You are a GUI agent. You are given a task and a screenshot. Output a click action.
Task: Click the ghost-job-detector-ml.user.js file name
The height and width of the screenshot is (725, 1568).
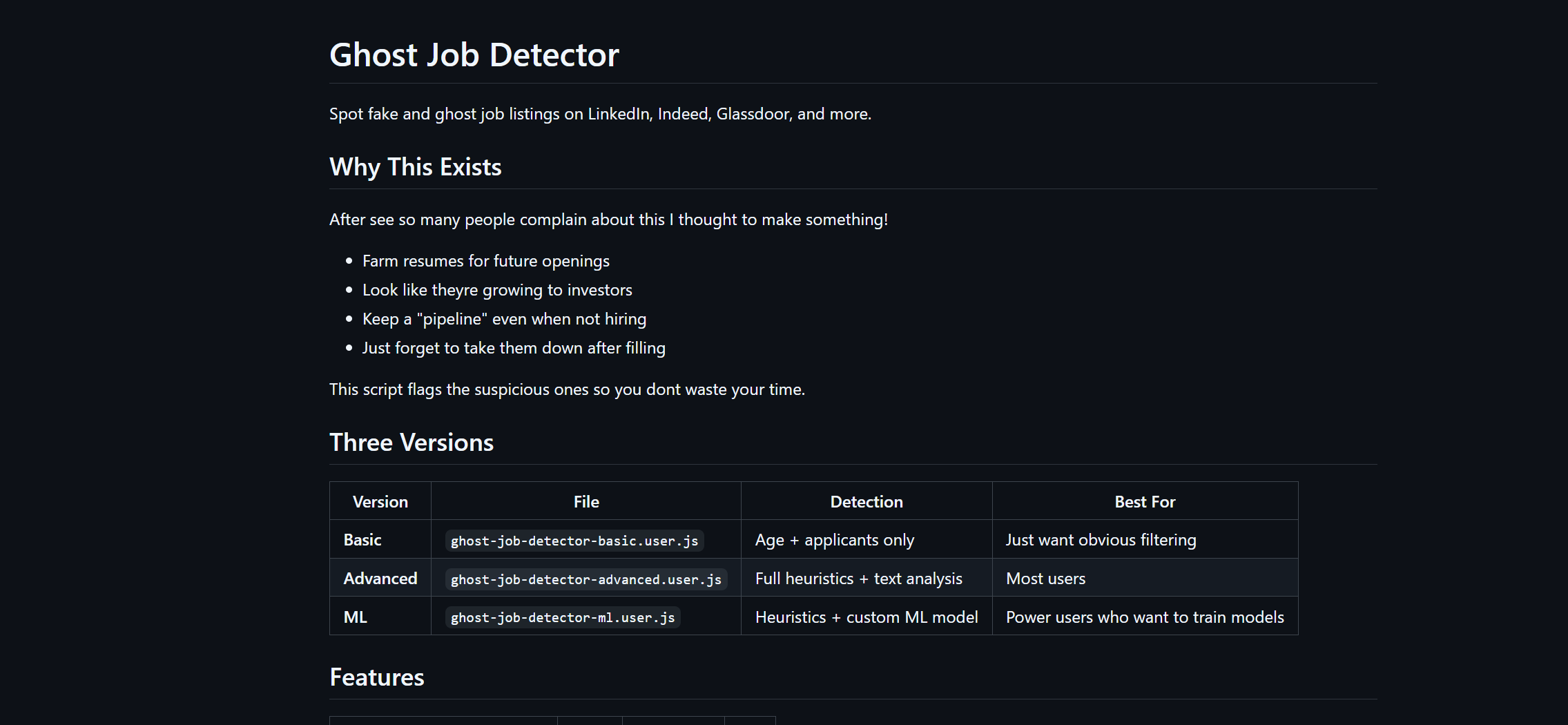(x=562, y=618)
